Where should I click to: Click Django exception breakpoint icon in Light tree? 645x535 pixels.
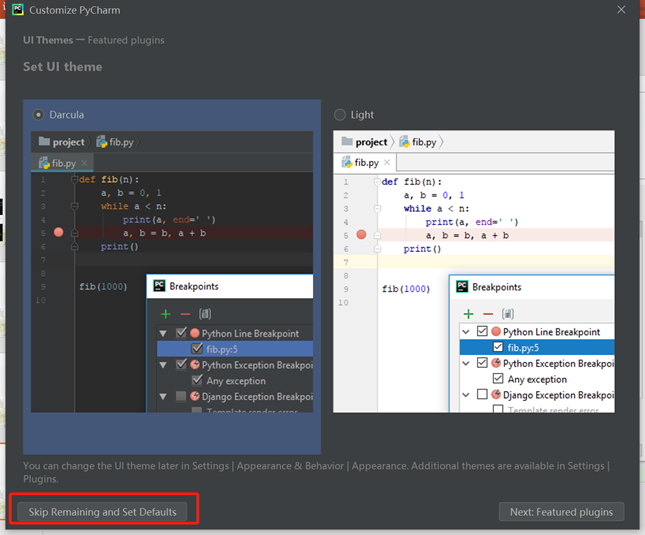pos(496,395)
